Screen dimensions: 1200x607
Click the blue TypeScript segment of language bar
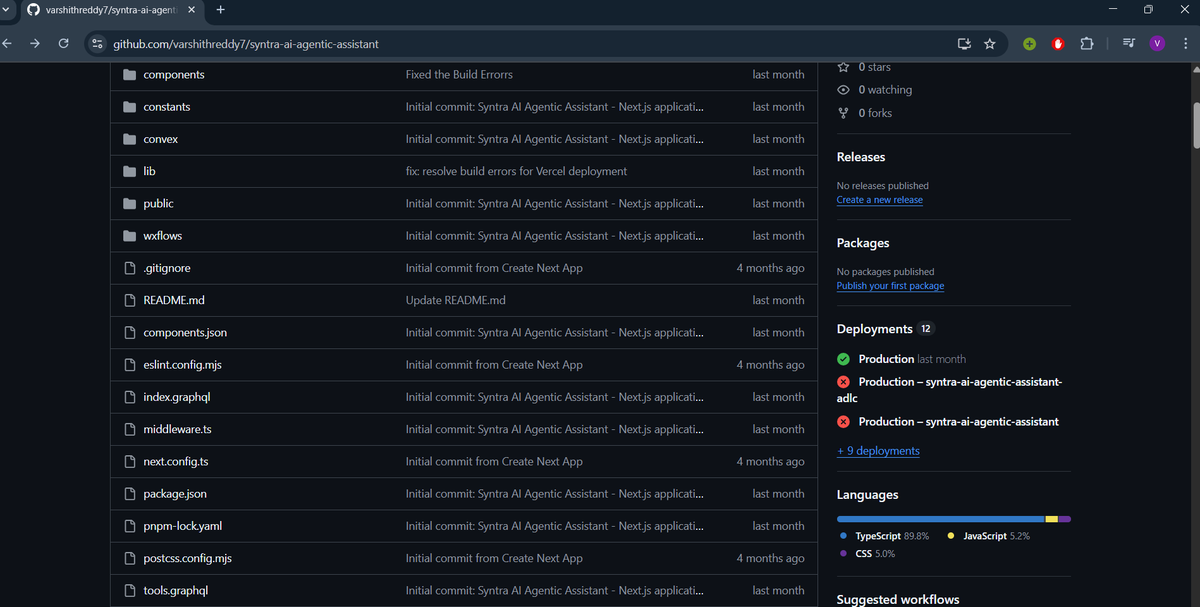(940, 519)
